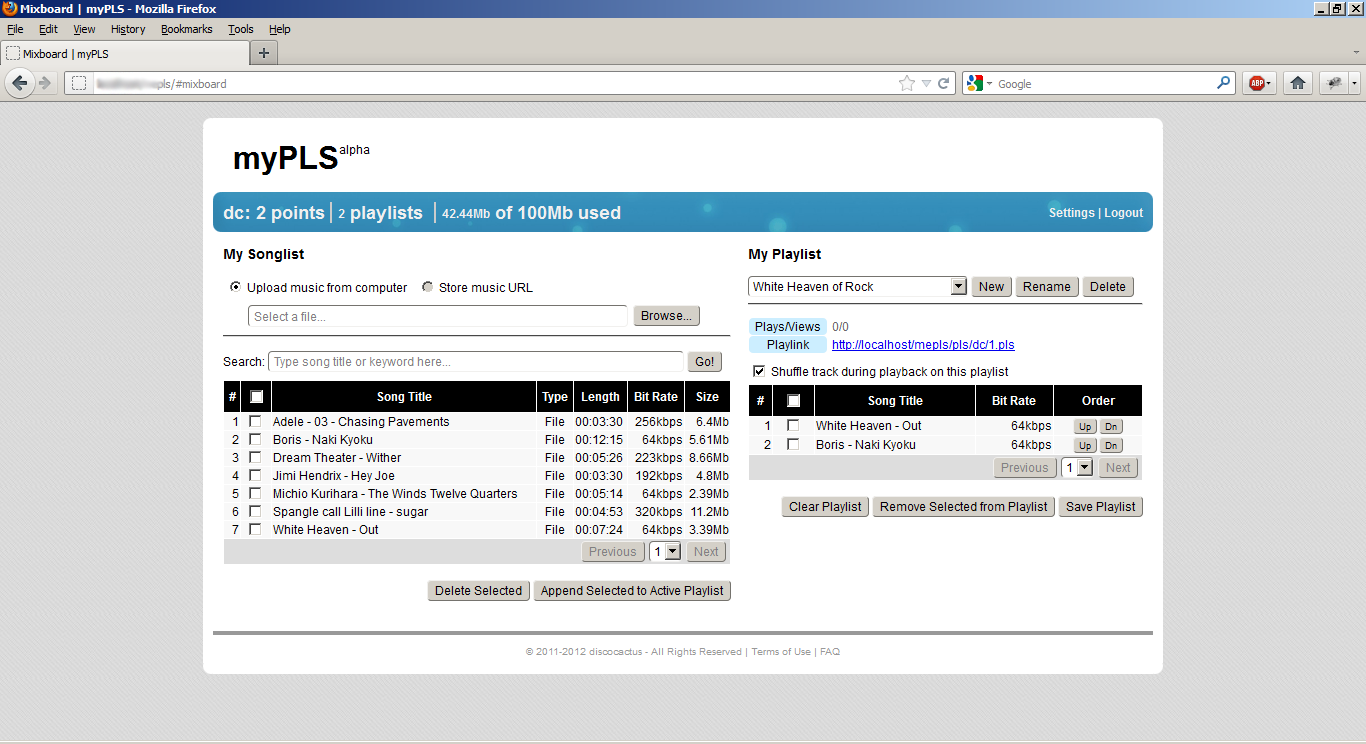Click the Adblock Plus toolbar icon
The height and width of the screenshot is (744, 1366).
pyautogui.click(x=1259, y=83)
